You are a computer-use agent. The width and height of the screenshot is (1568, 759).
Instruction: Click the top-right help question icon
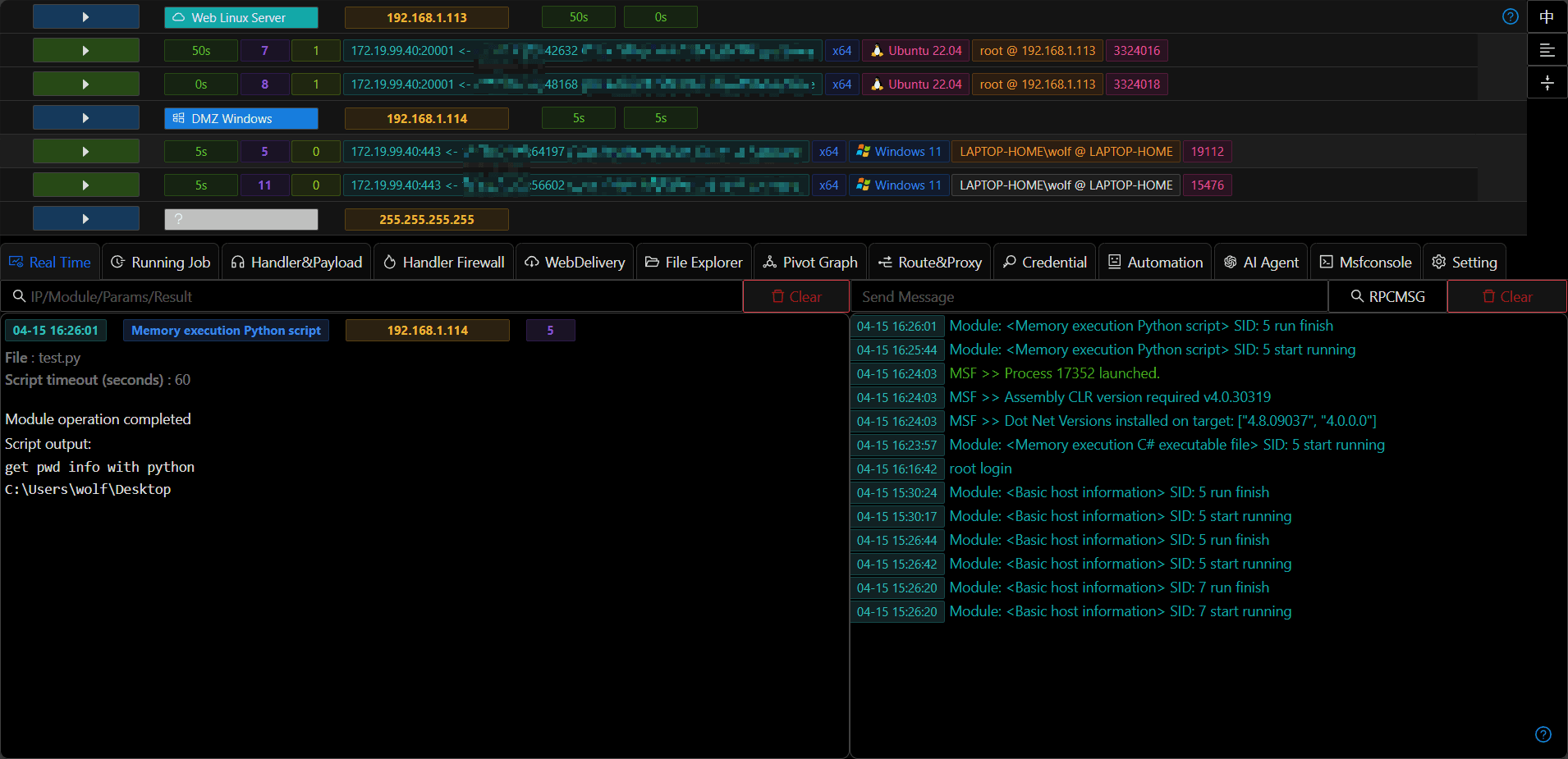[1510, 17]
